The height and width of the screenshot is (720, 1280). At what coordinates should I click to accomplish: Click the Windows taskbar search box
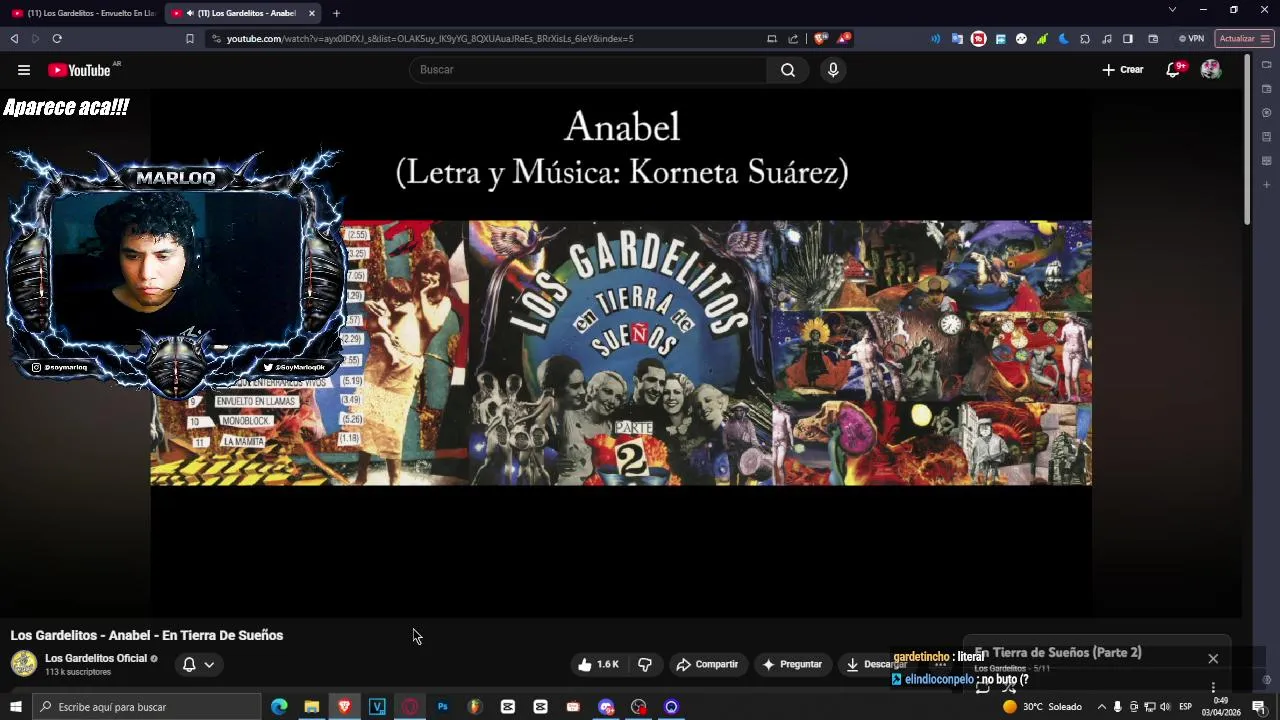point(147,707)
